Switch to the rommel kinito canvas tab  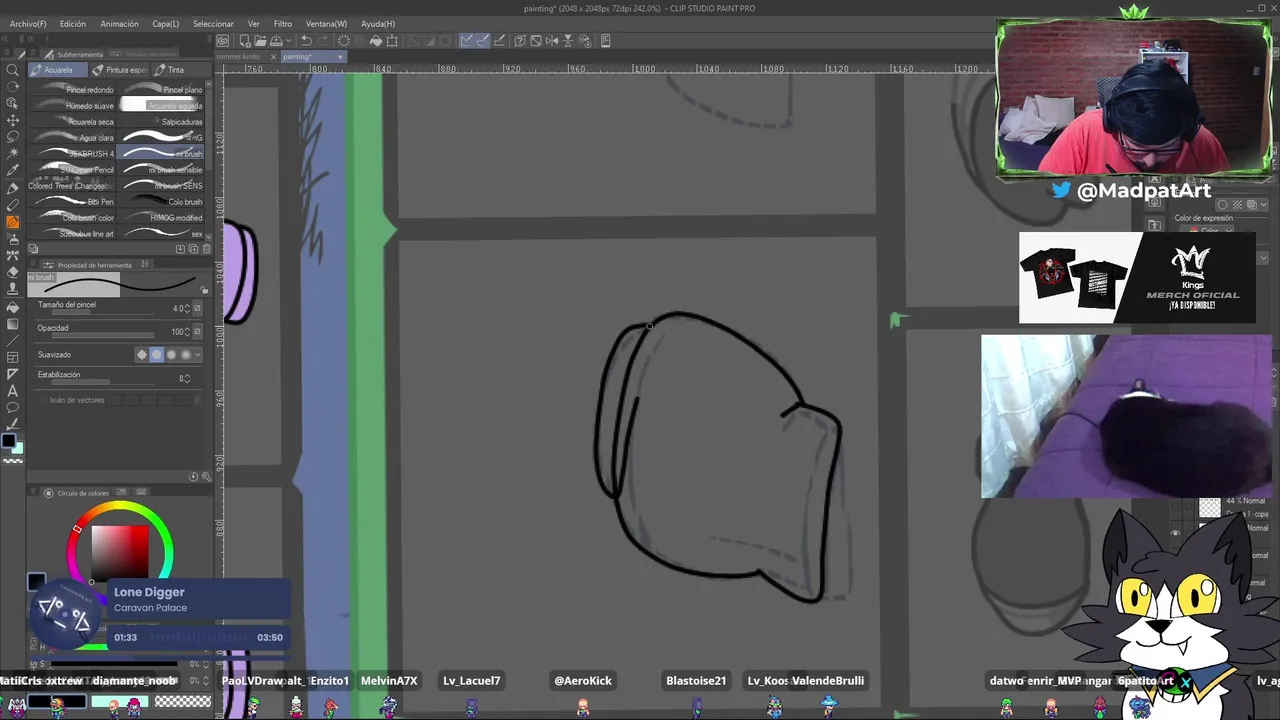click(x=241, y=56)
